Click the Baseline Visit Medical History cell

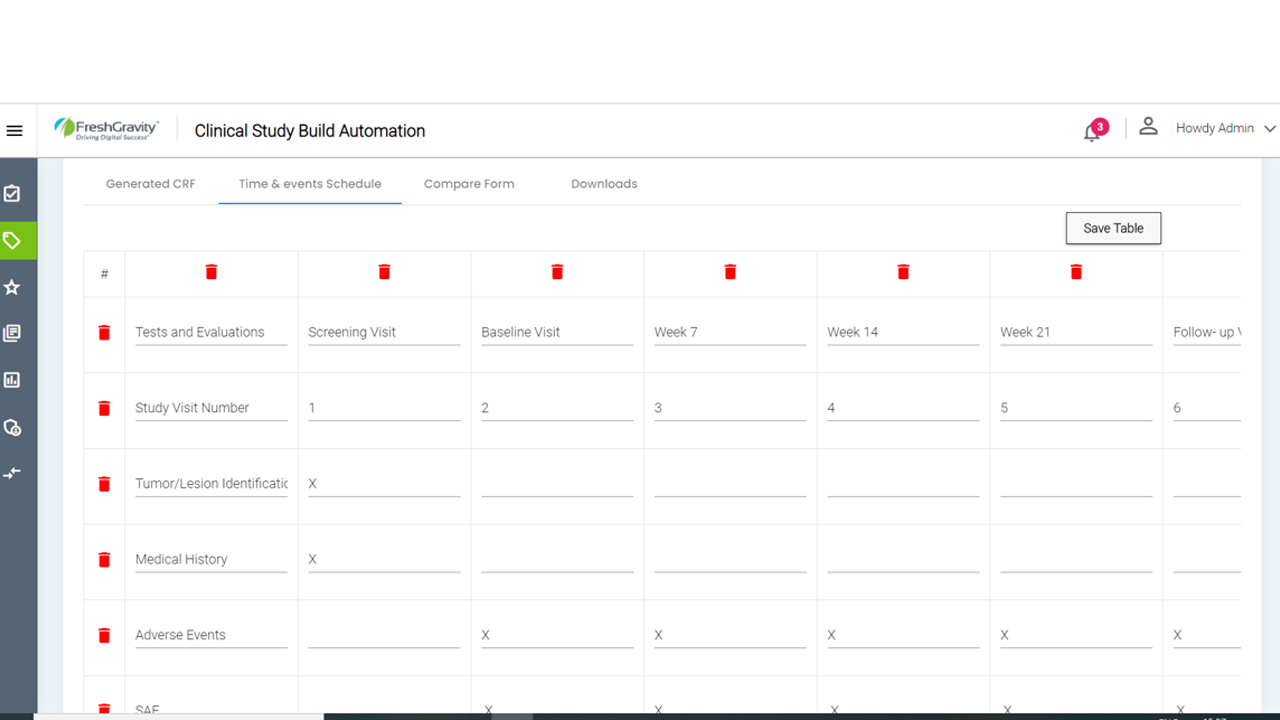coord(557,560)
